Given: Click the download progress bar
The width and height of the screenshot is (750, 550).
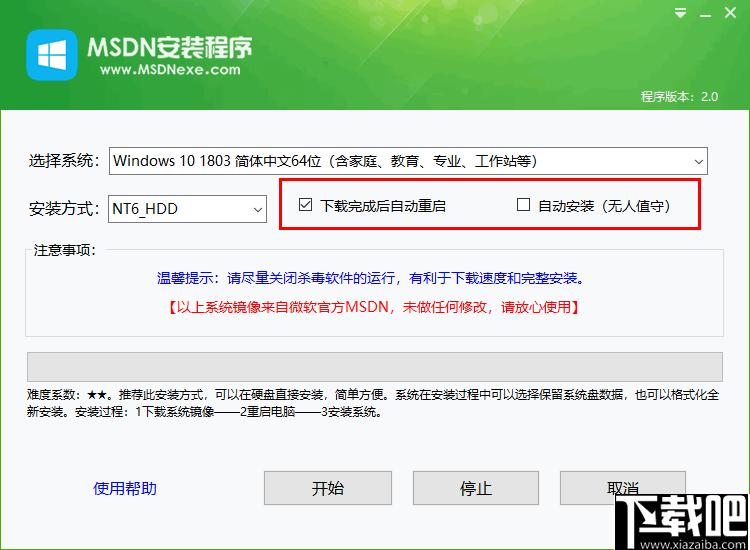Looking at the screenshot, I should (x=375, y=367).
